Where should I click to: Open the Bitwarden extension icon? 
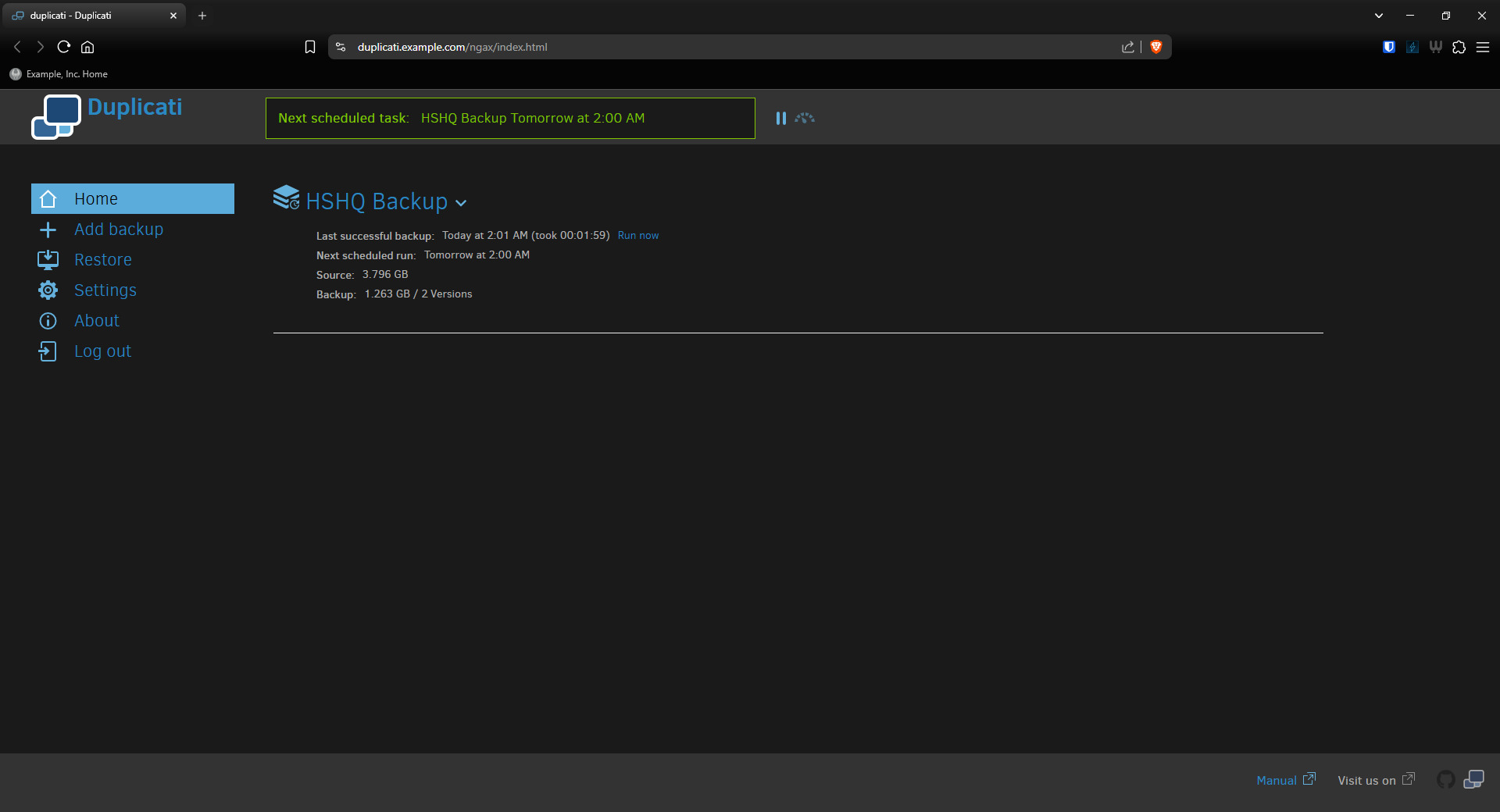pos(1388,47)
